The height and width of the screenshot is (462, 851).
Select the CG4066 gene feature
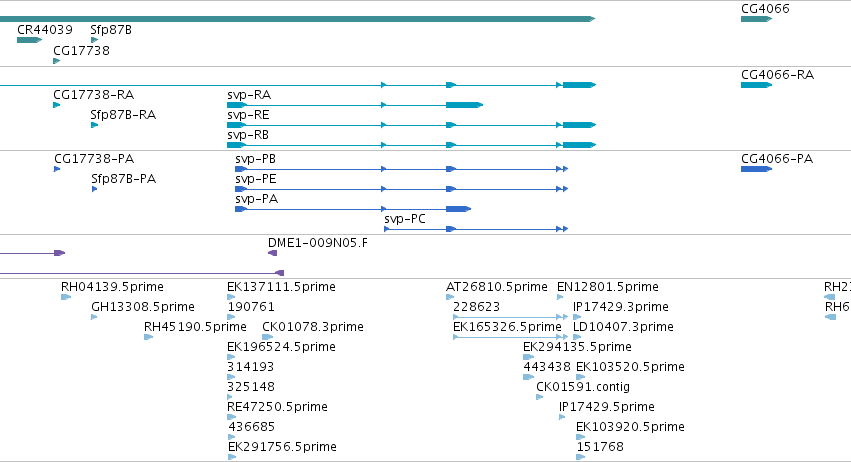pyautogui.click(x=756, y=19)
